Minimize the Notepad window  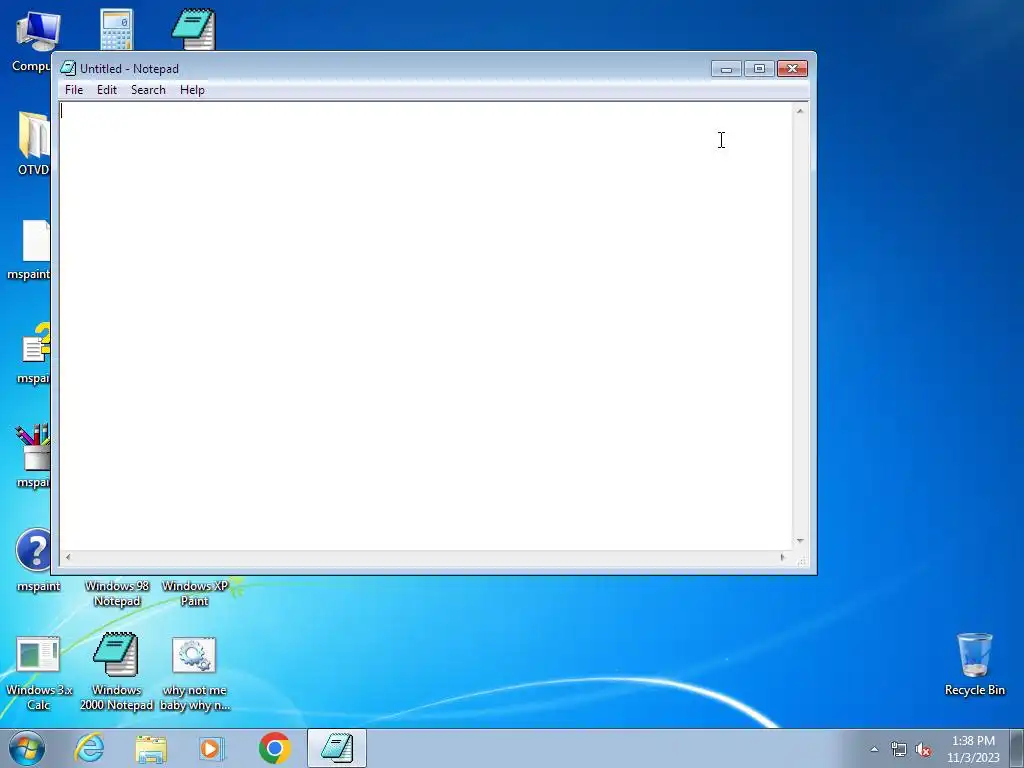726,69
